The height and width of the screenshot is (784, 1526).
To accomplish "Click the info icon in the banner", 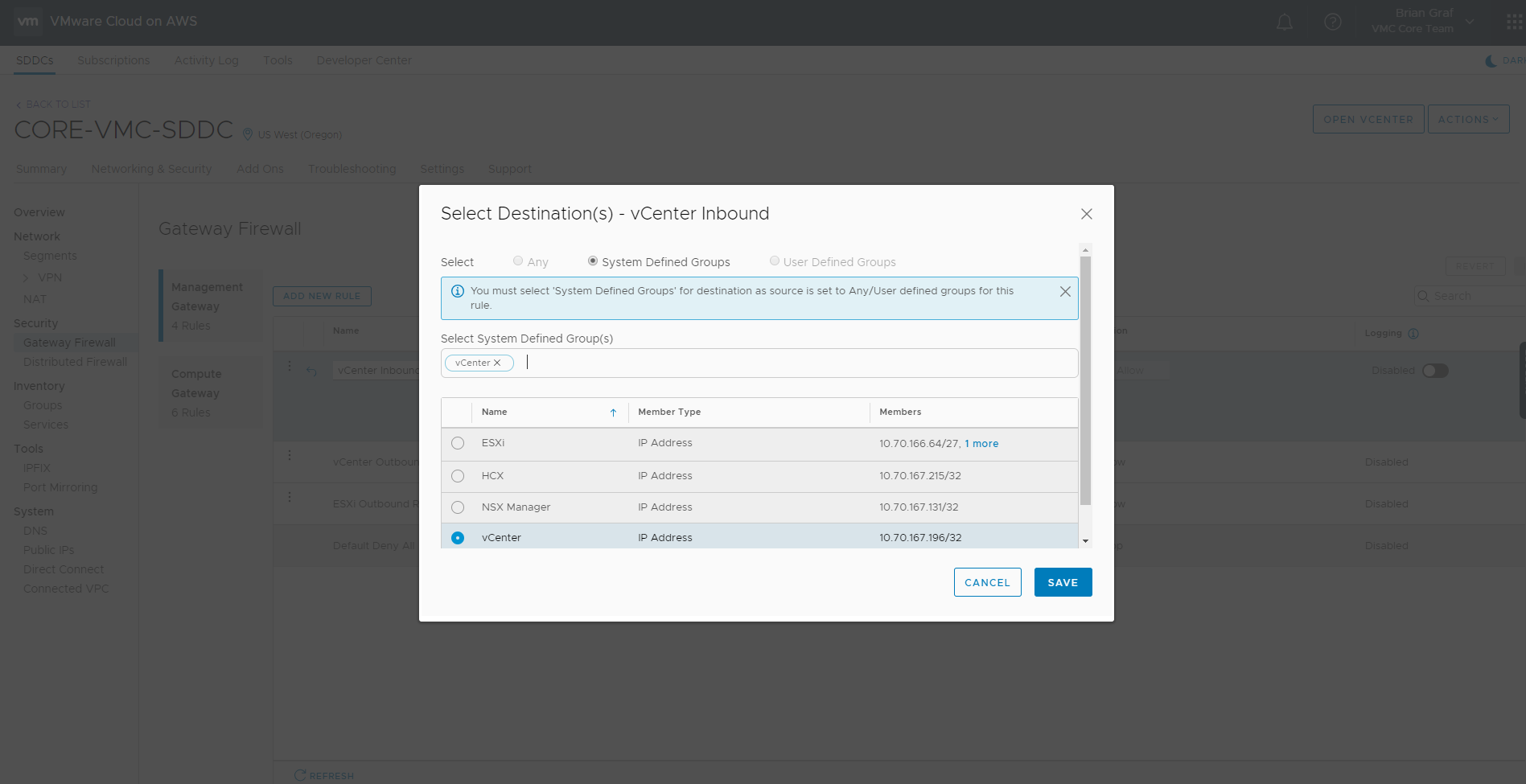I will pos(458,291).
